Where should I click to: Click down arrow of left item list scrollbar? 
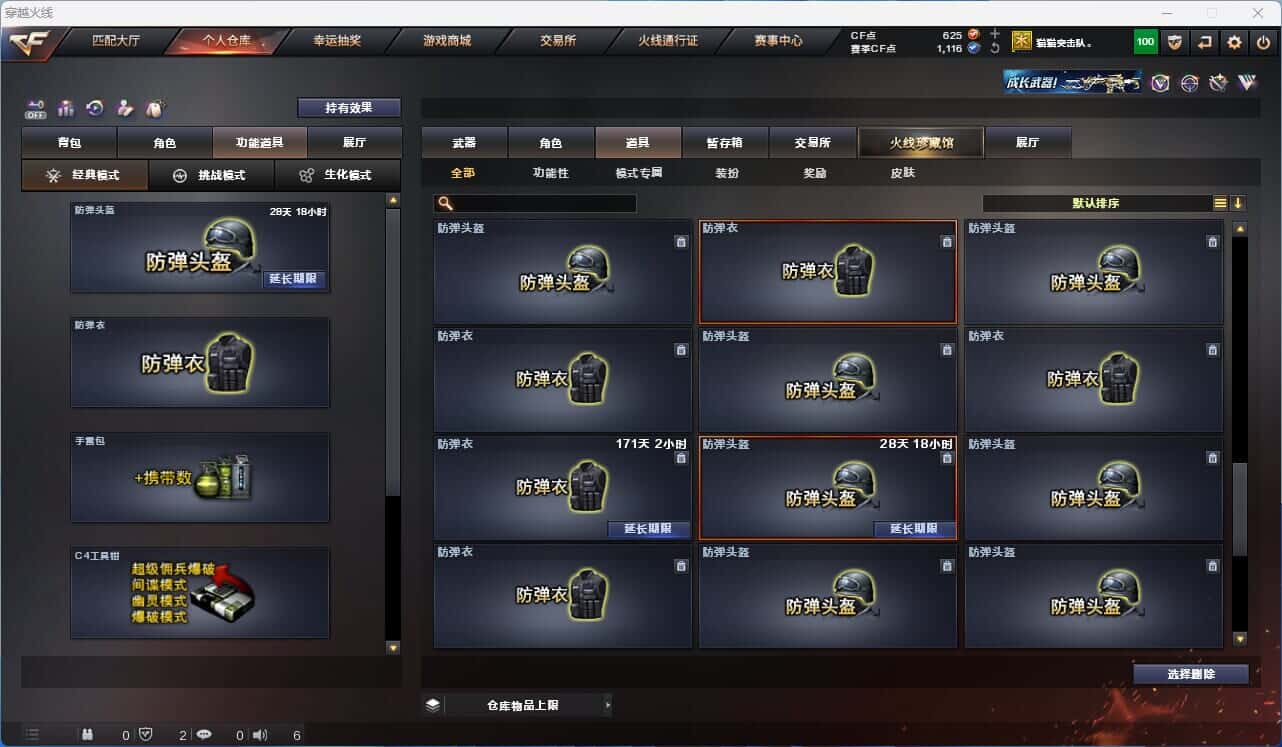tap(392, 648)
